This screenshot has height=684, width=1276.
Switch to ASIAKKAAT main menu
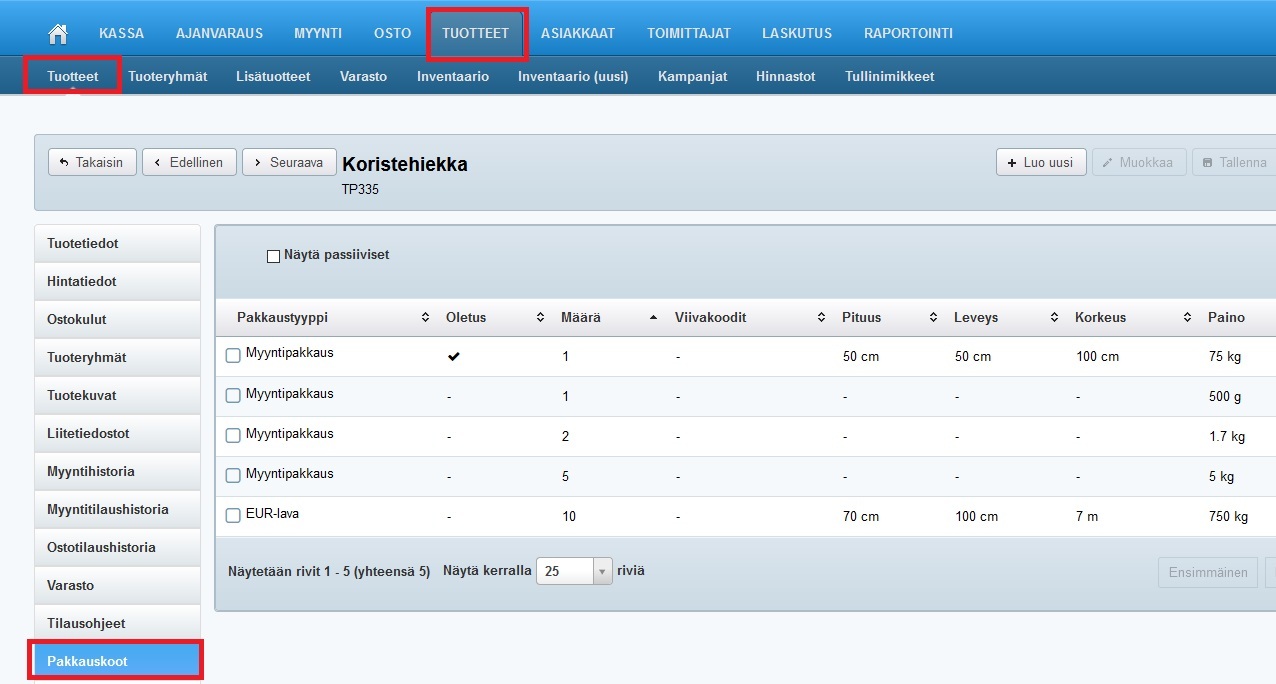[577, 33]
